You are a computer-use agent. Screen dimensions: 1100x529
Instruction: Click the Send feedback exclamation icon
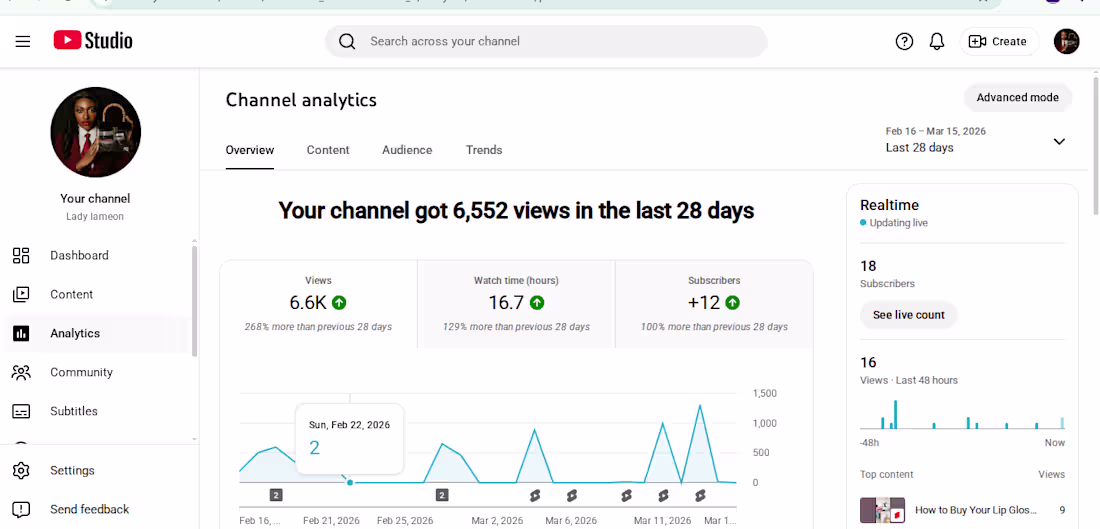tap(21, 509)
